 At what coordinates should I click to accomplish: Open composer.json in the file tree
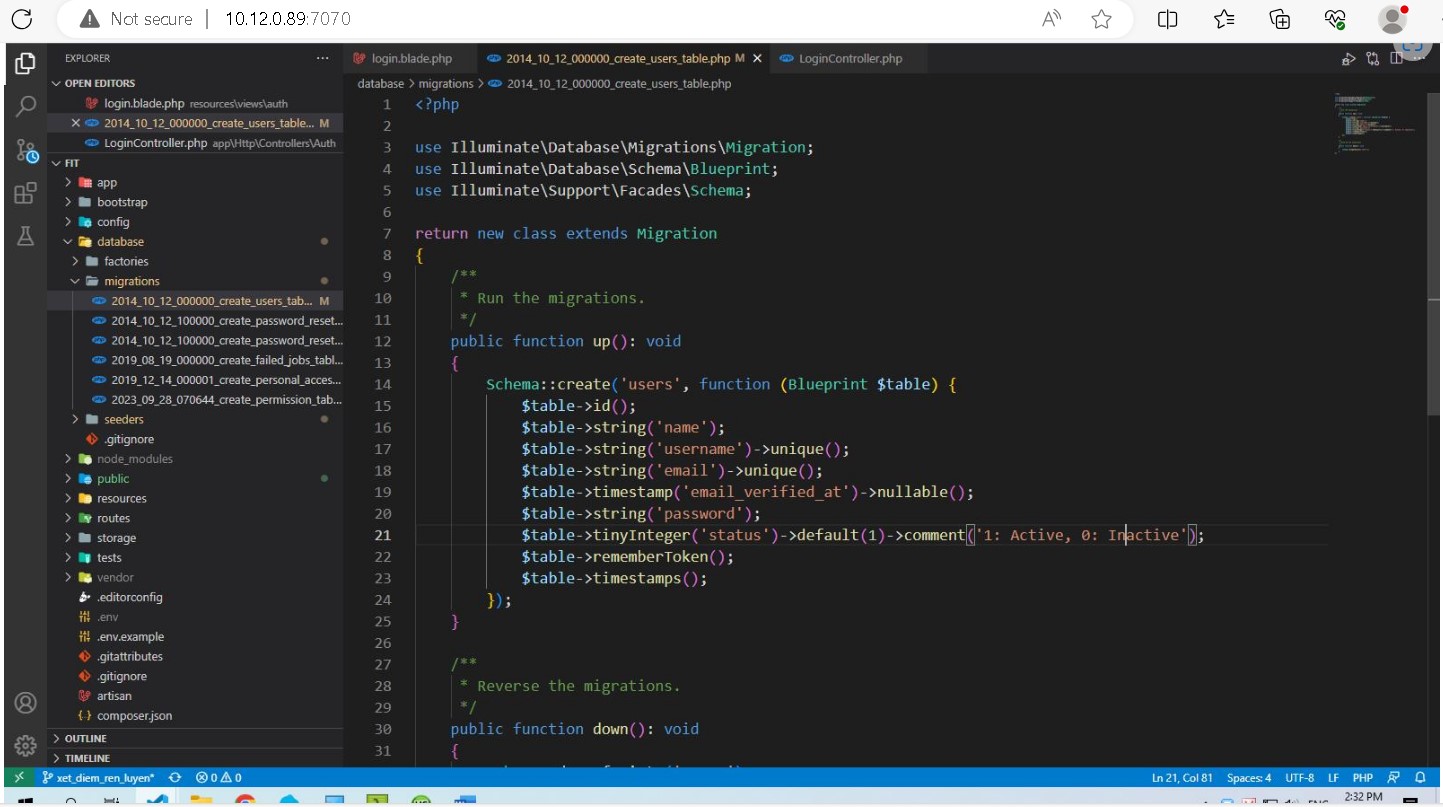(x=134, y=716)
